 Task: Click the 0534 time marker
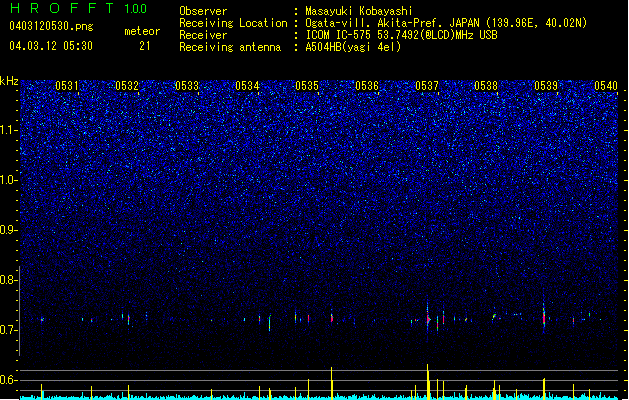(x=247, y=86)
